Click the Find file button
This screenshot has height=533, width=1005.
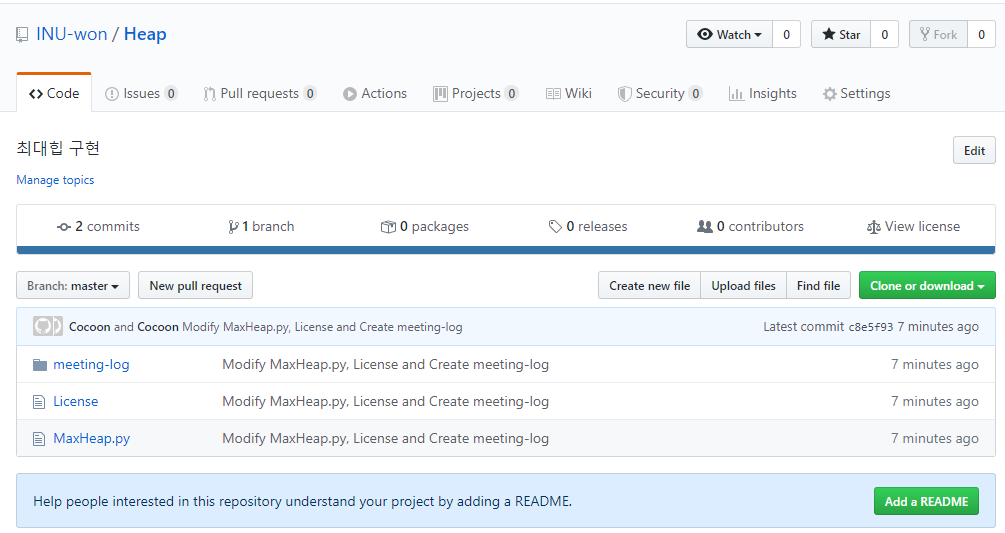click(x=818, y=286)
